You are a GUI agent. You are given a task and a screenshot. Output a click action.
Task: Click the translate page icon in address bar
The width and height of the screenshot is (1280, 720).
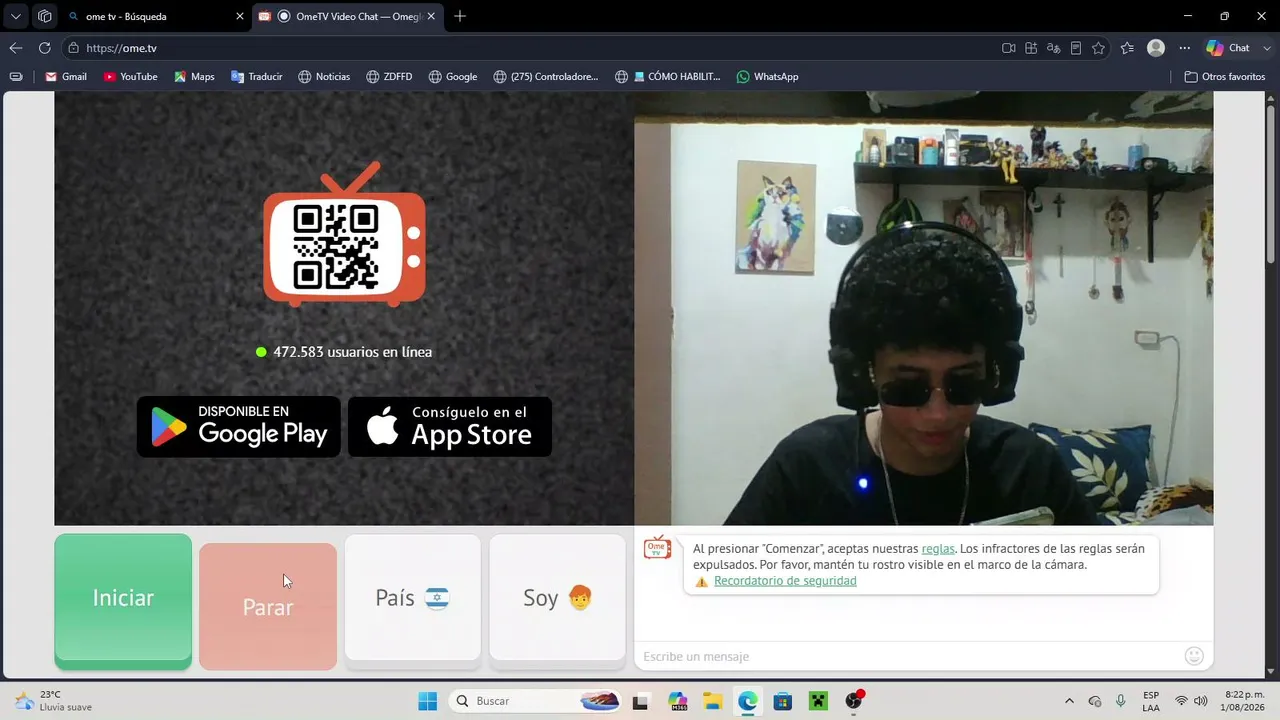(x=1053, y=48)
